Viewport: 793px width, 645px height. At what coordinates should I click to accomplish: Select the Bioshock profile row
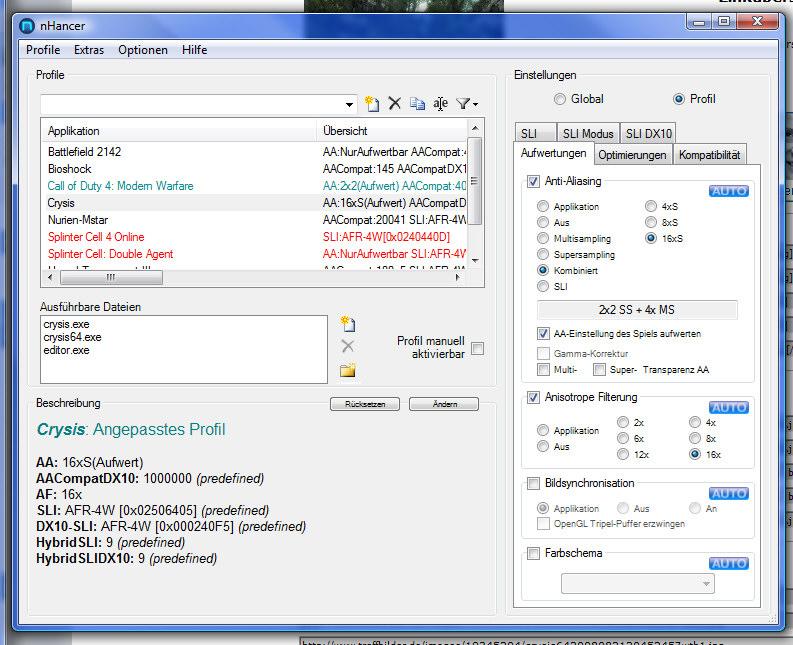[255, 169]
